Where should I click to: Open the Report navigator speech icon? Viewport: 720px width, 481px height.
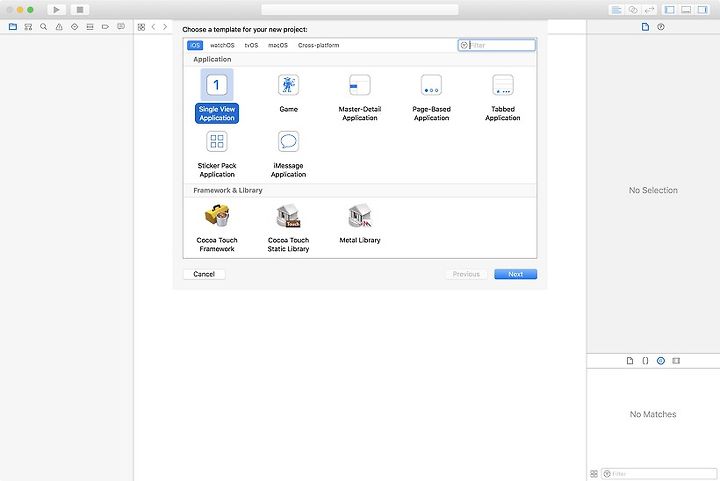click(x=121, y=27)
